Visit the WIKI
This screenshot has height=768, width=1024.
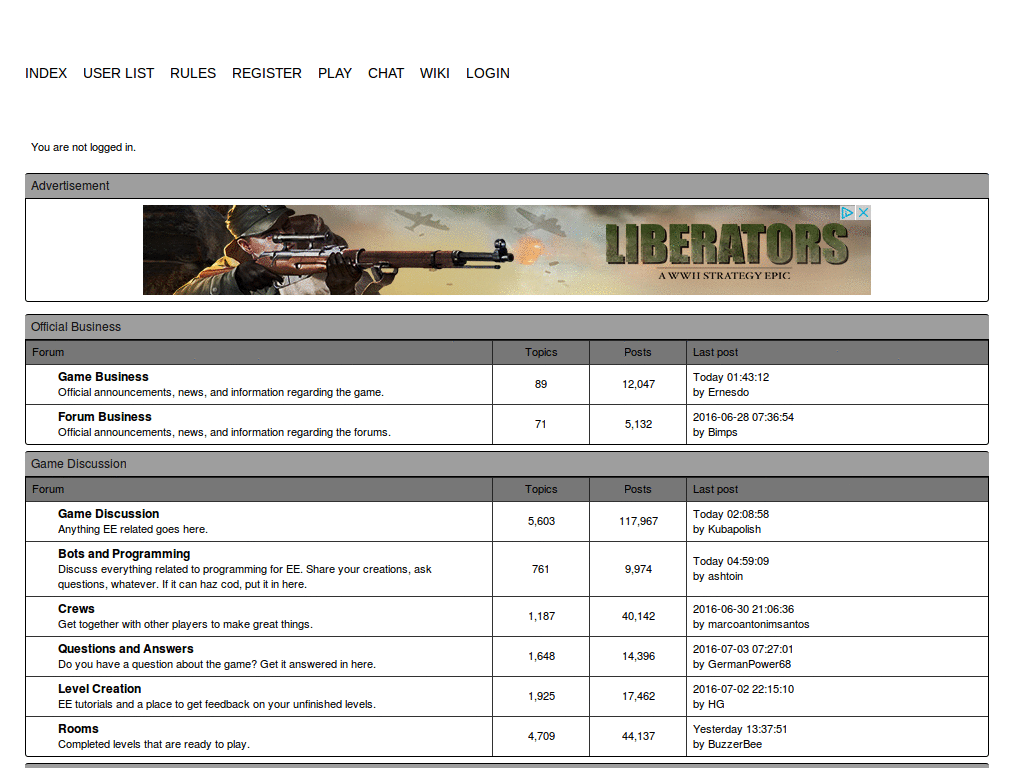[x=435, y=73]
